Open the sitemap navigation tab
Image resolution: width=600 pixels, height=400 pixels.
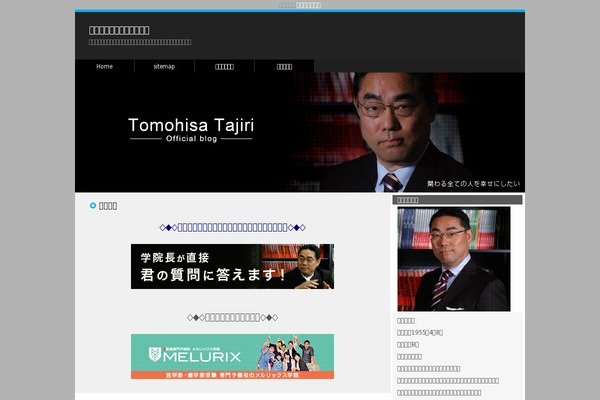point(164,66)
